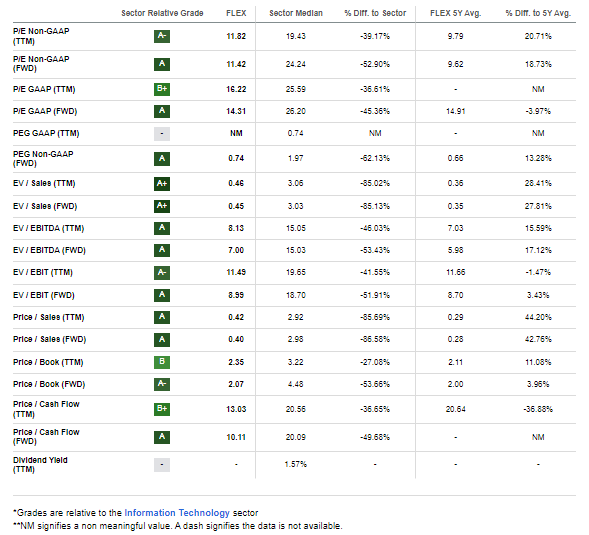The image size is (589, 535).
Task: Click the A grade badge for PEG Non-GAAP (FWD)
Action: 162,159
